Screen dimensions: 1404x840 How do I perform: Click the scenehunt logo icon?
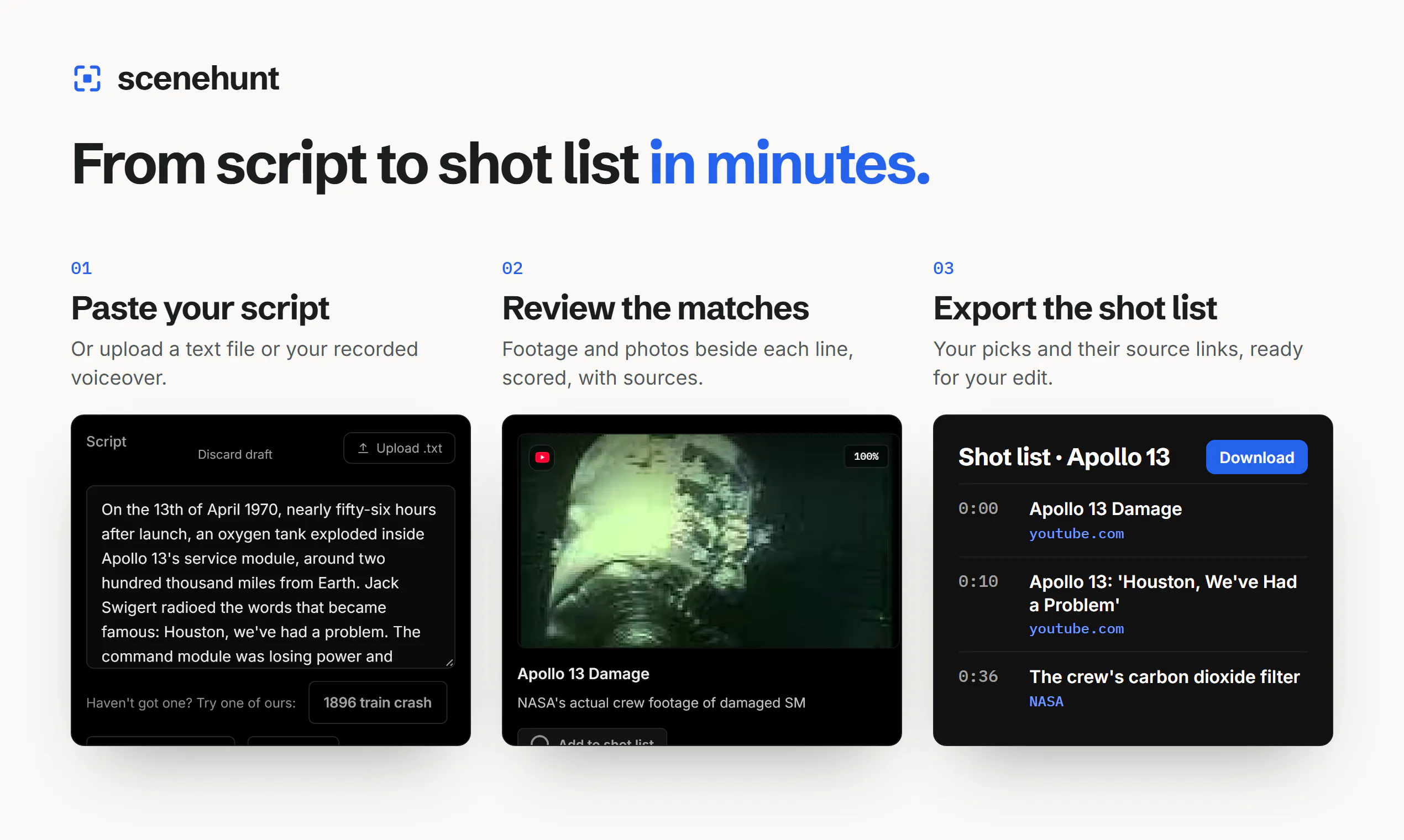(x=87, y=78)
